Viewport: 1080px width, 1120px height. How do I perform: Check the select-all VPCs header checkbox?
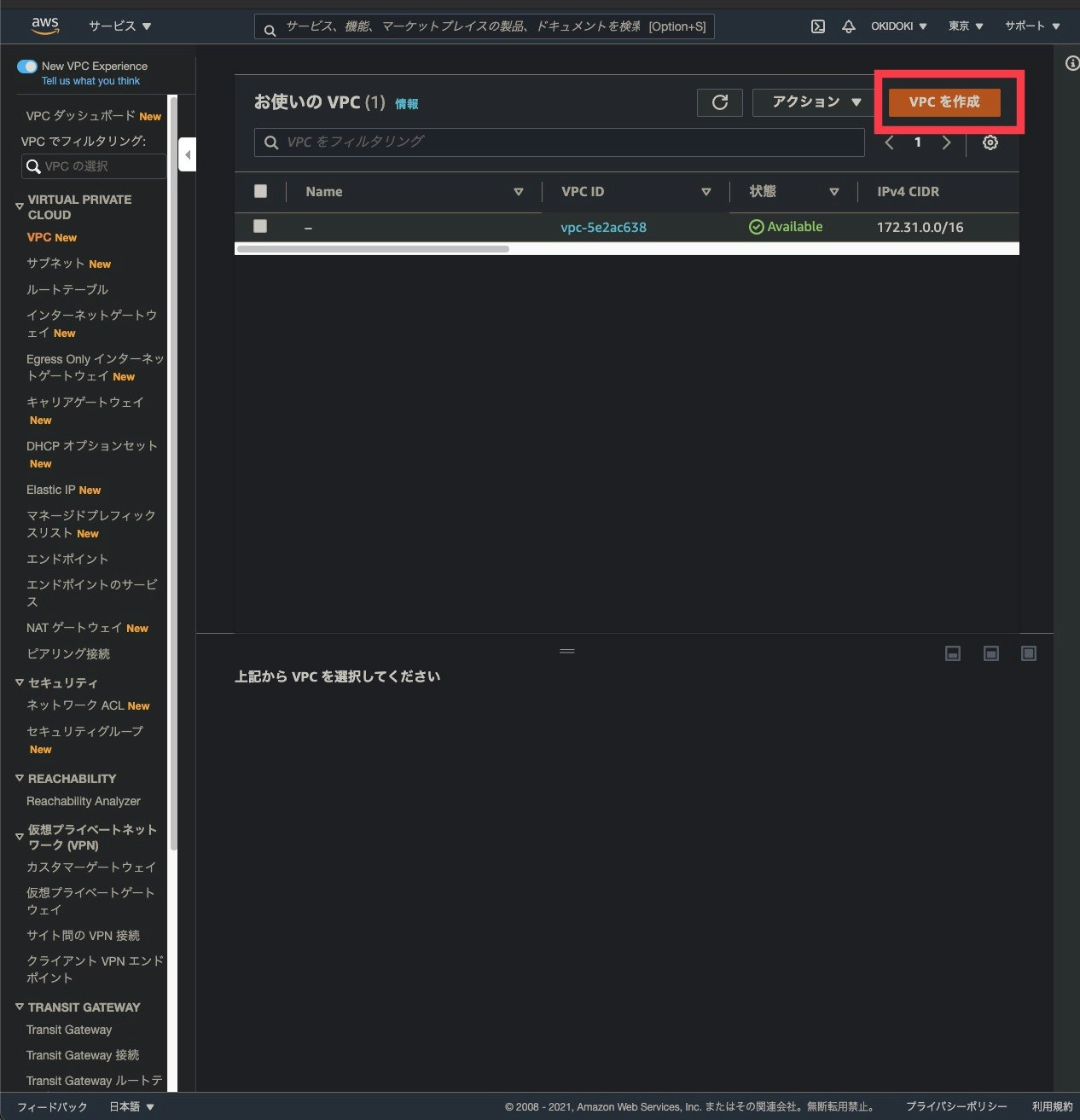[261, 191]
